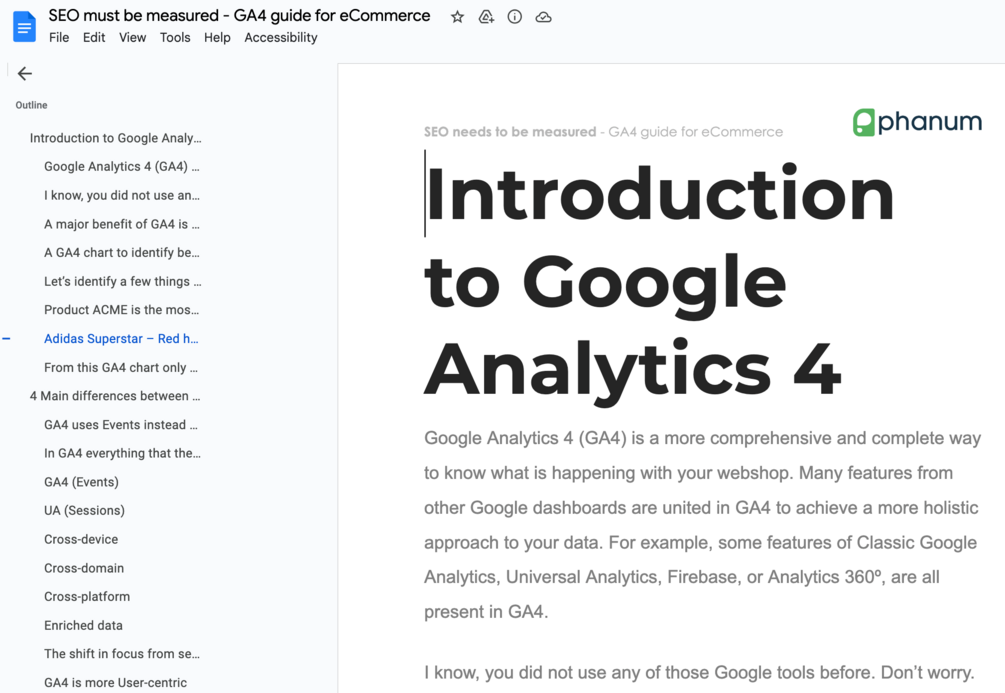Image resolution: width=1005 pixels, height=693 pixels.
Task: Select 'I know, you did not use an…' outline item
Action: [x=122, y=196]
